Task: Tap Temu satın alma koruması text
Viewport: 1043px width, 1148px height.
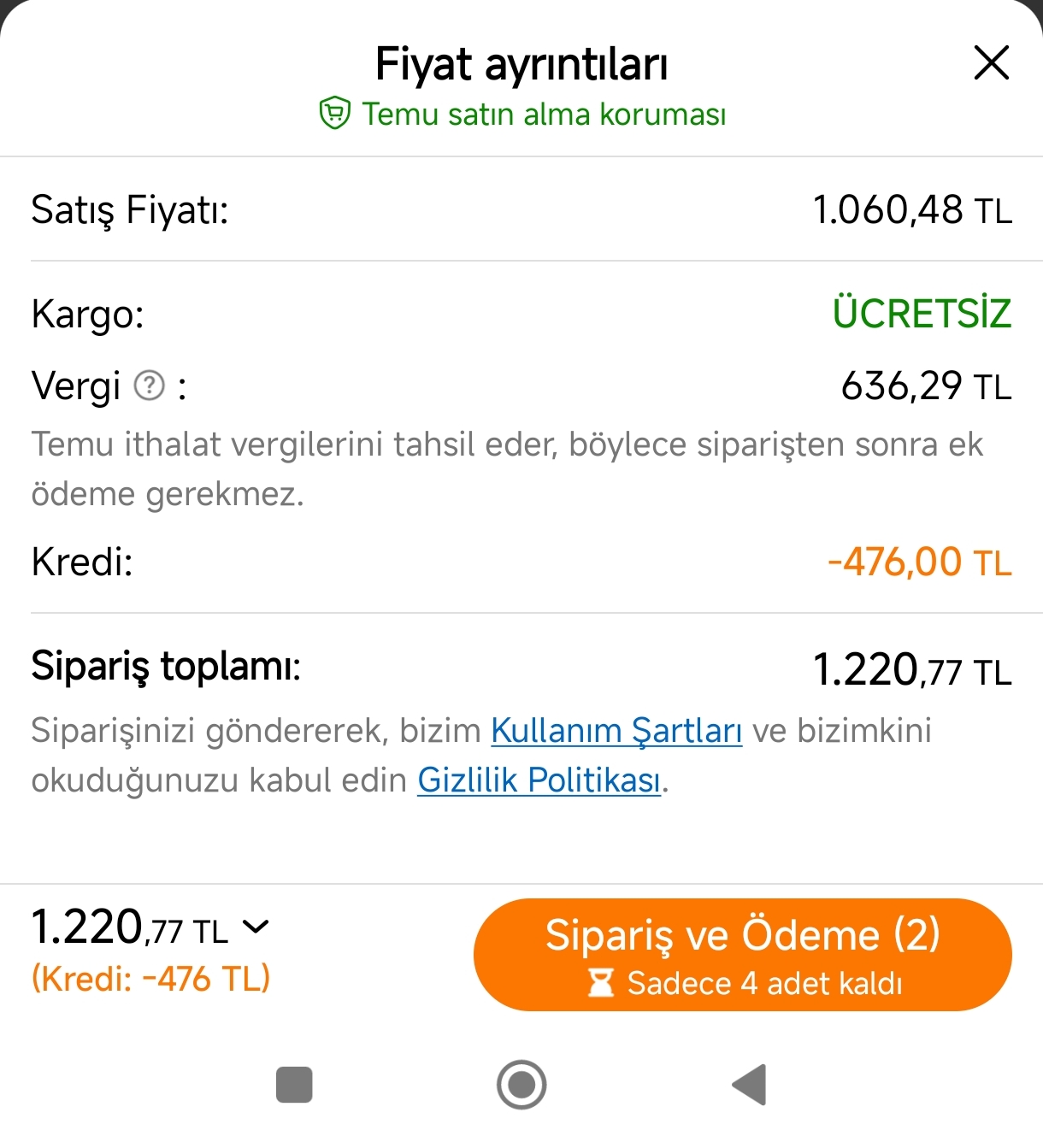Action: pos(544,114)
